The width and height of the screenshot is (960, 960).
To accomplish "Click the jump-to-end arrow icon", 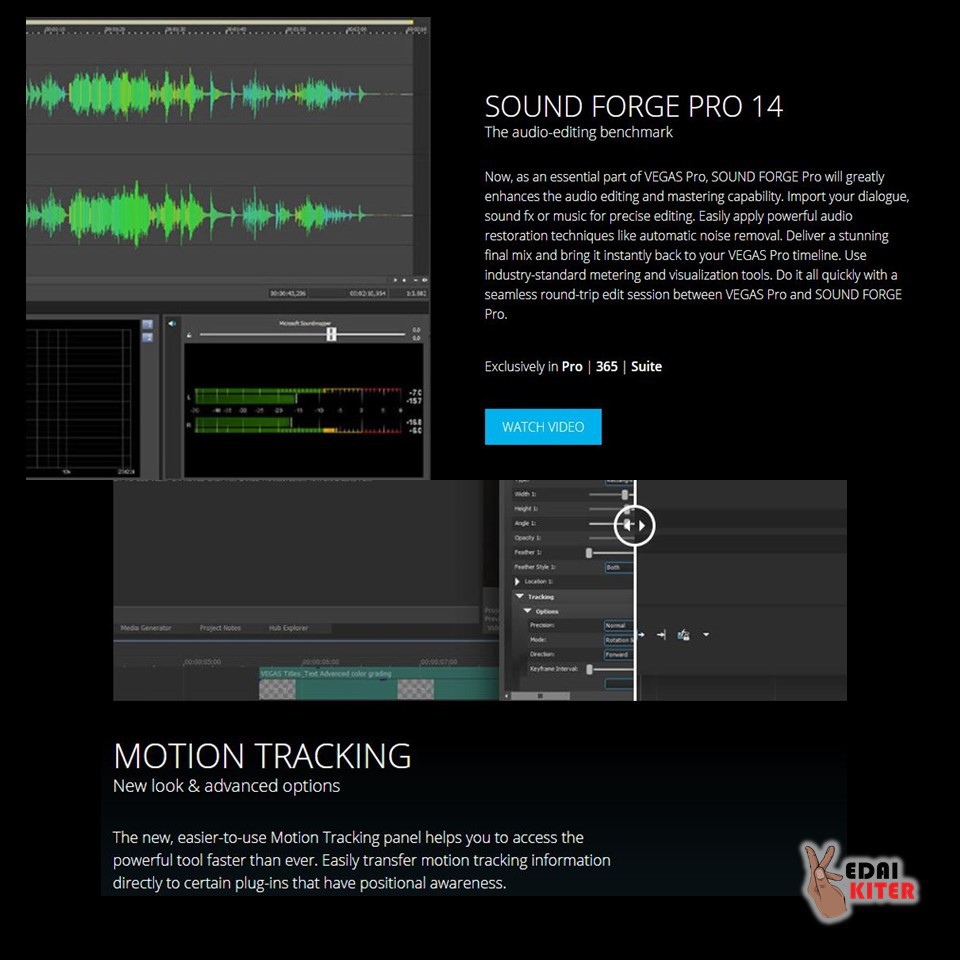I will pyautogui.click(x=661, y=635).
